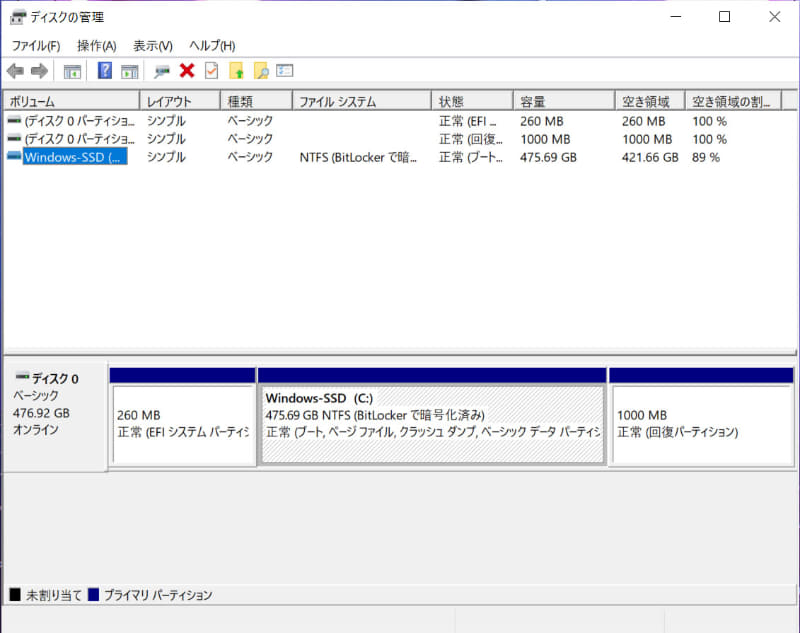
Task: Click the checklist clipboard toolbar icon
Action: [x=210, y=70]
